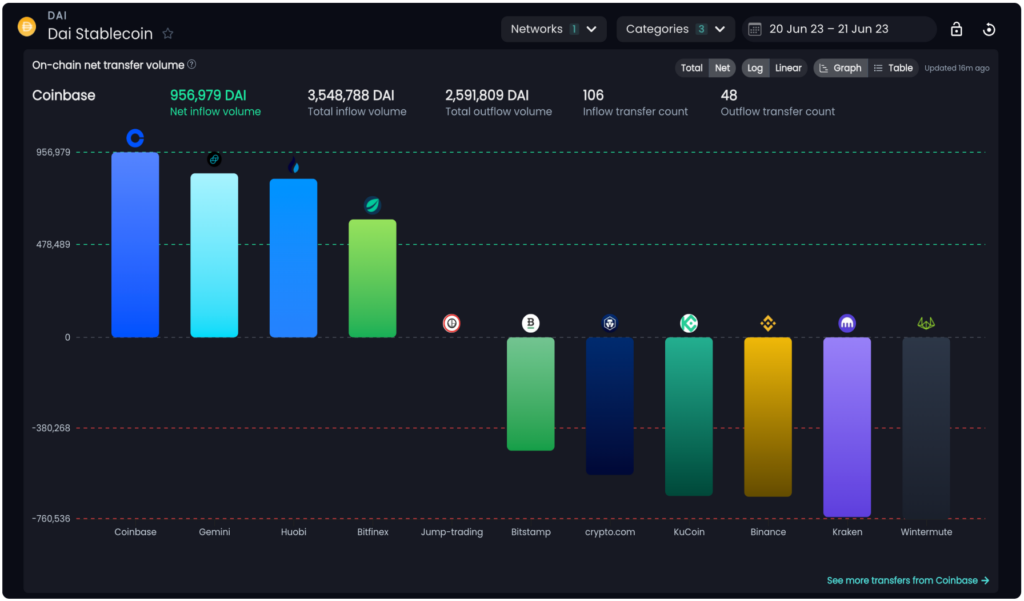
Task: Click the lock icon in header
Action: (956, 29)
